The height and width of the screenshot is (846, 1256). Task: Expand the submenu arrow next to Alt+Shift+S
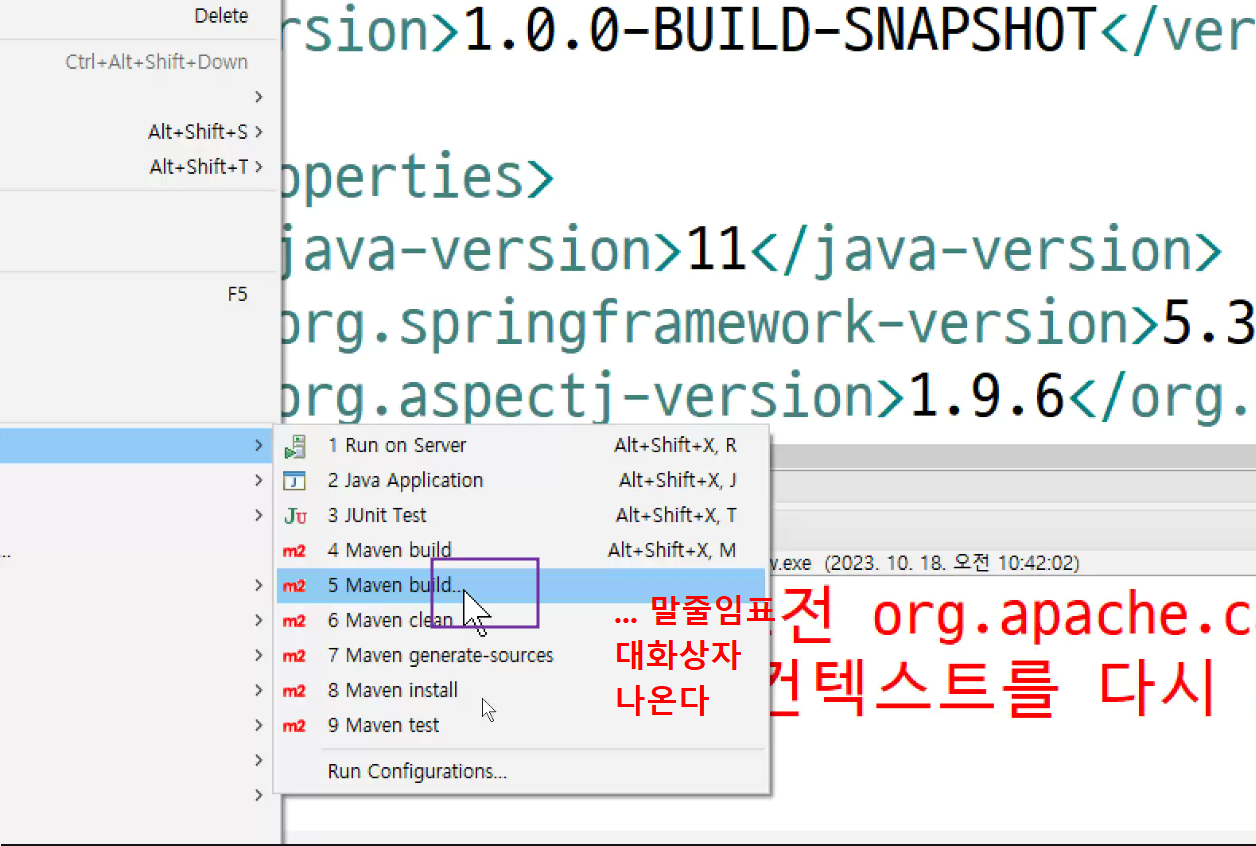(259, 131)
